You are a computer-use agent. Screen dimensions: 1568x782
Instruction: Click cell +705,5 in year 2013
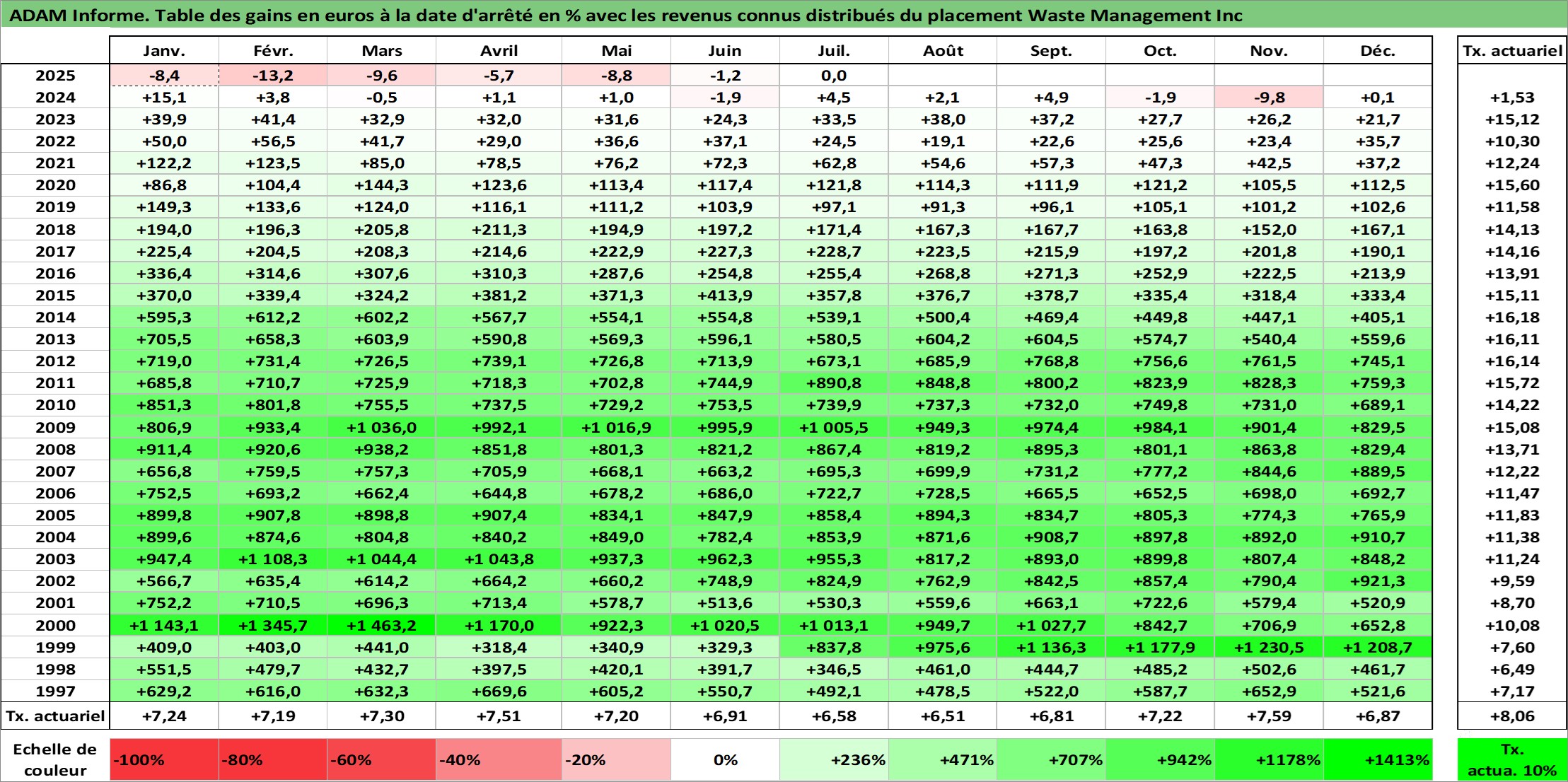(164, 339)
